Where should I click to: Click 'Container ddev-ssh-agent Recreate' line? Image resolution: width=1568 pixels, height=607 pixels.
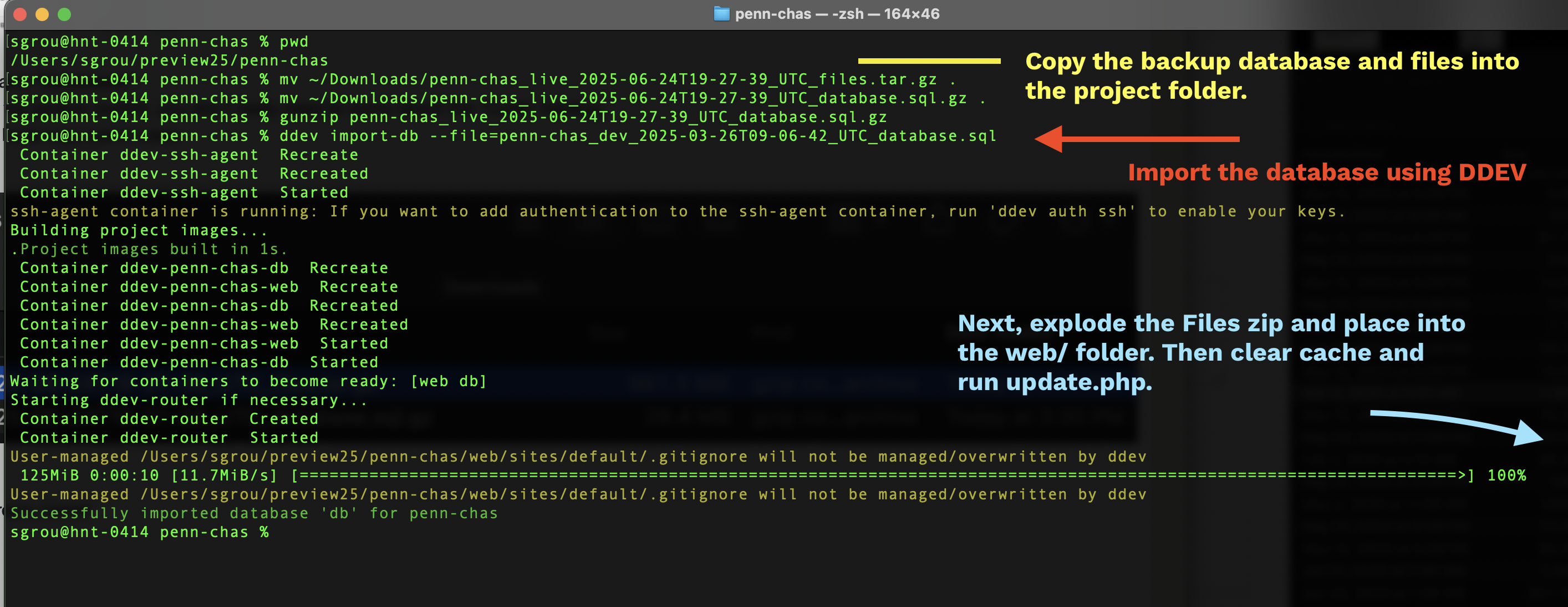189,155
